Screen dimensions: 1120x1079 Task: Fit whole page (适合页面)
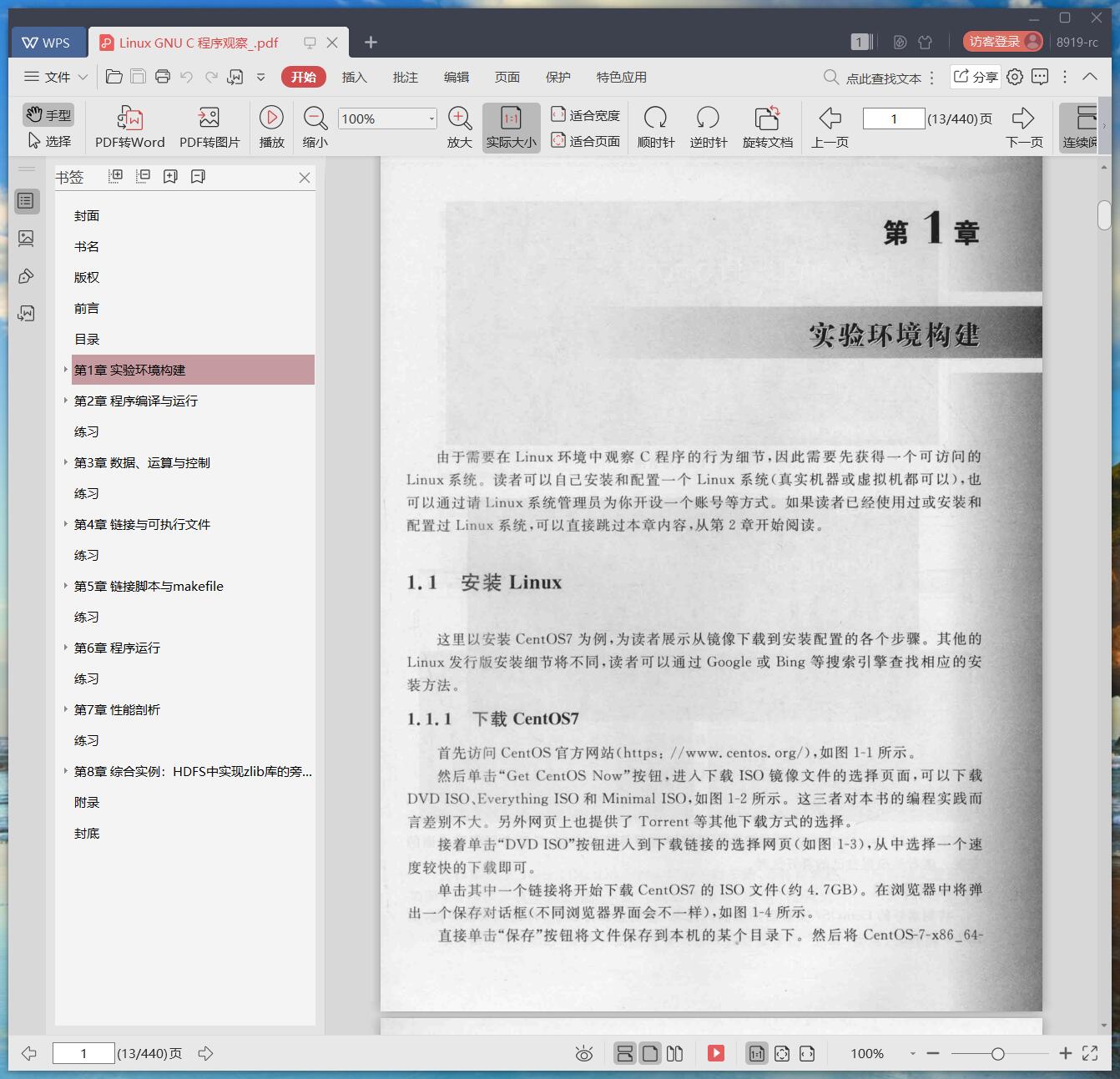tap(586, 141)
